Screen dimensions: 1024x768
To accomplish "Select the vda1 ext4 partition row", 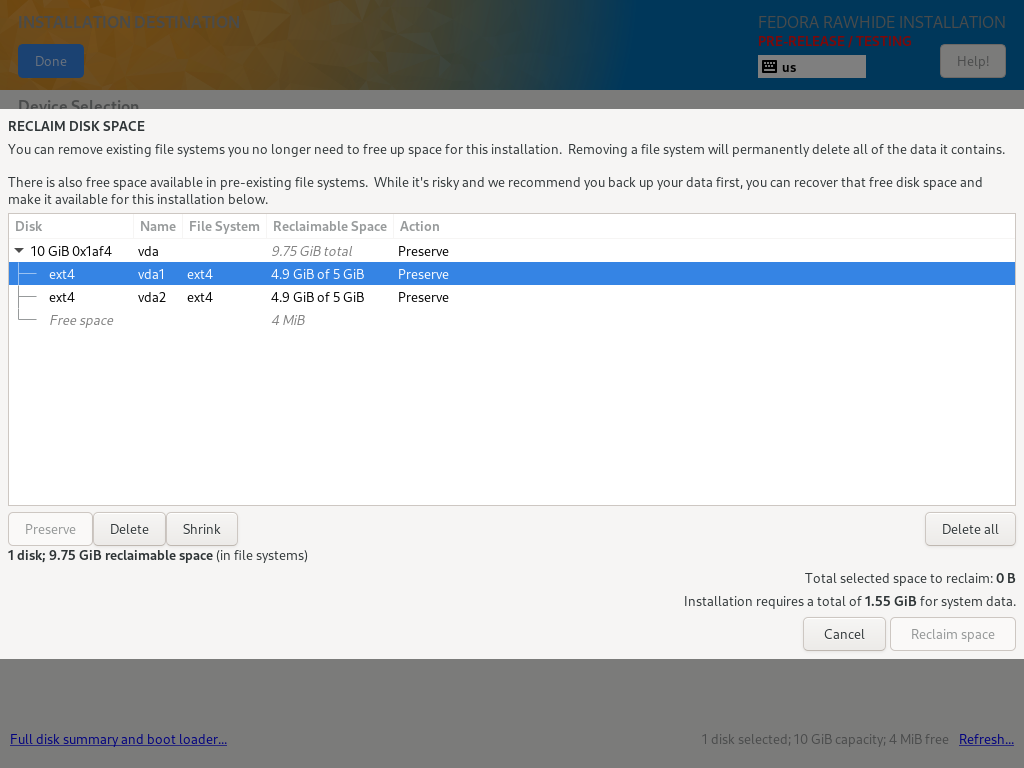I will click(511, 274).
